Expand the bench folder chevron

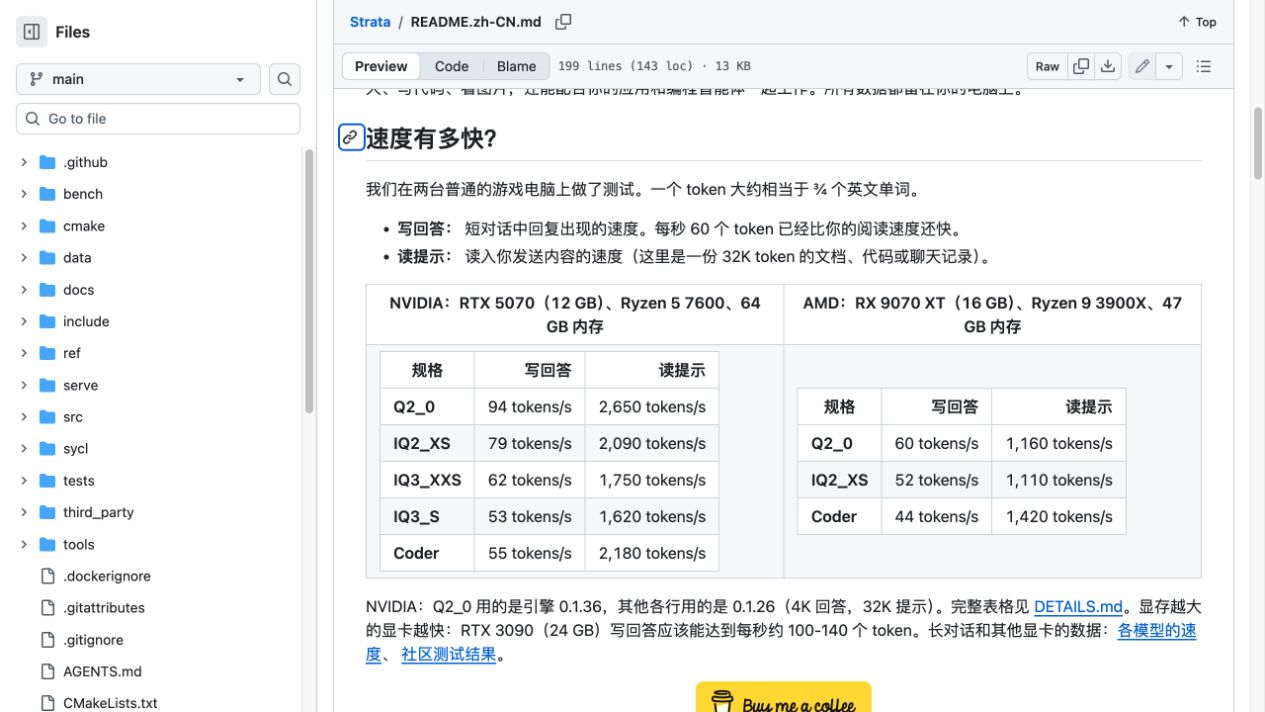coord(24,194)
